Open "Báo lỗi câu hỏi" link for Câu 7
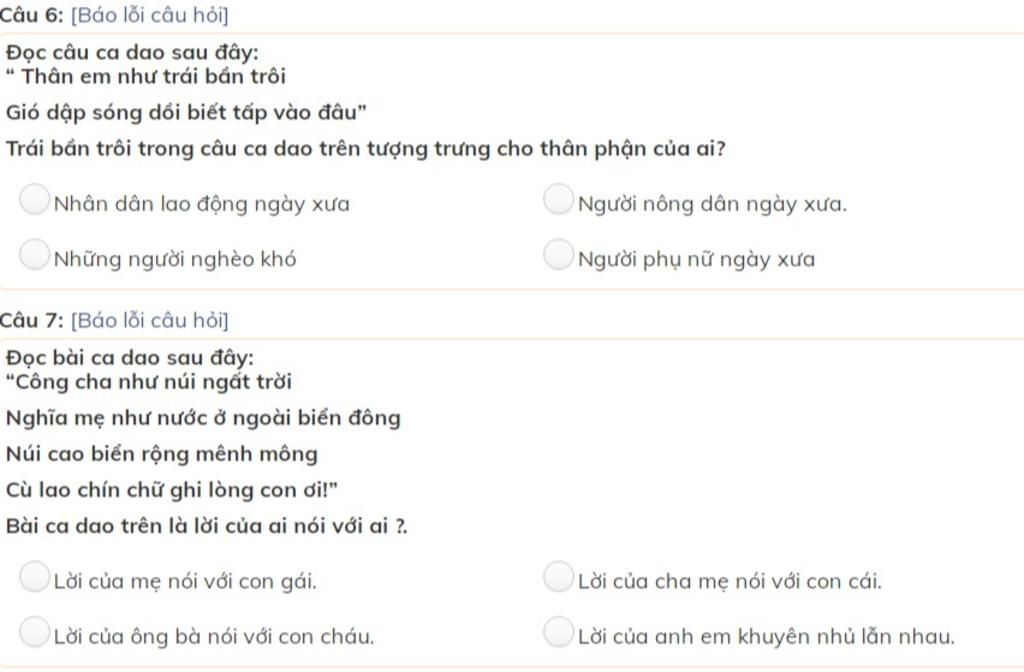The image size is (1024, 672). coord(150,321)
